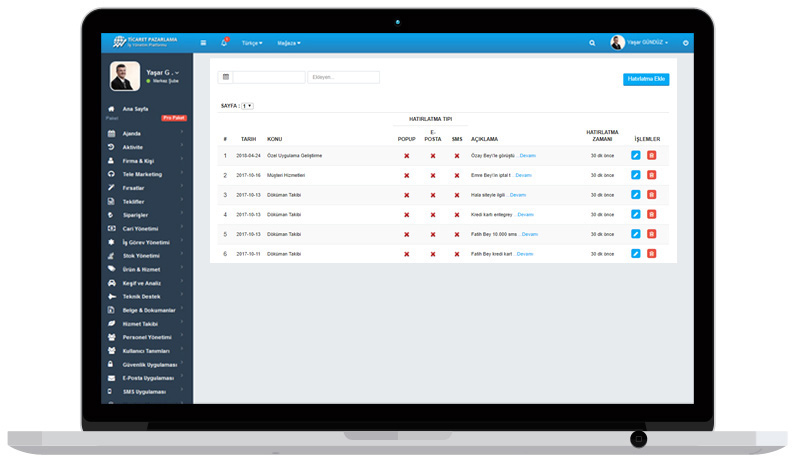
Task: Expand the Yaşar G. sidebar profile menu
Action: pyautogui.click(x=162, y=72)
